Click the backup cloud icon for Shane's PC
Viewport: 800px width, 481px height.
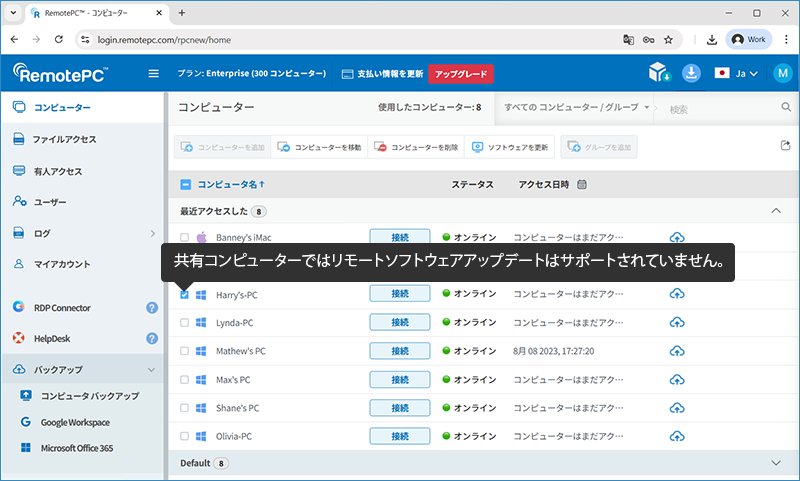677,408
